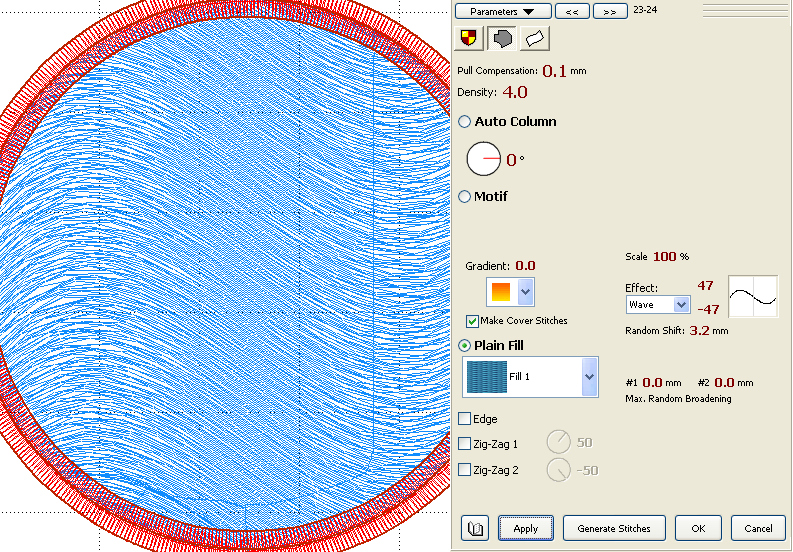This screenshot has width=793, height=552.
Task: Enable the Edge checkbox
Action: point(464,418)
